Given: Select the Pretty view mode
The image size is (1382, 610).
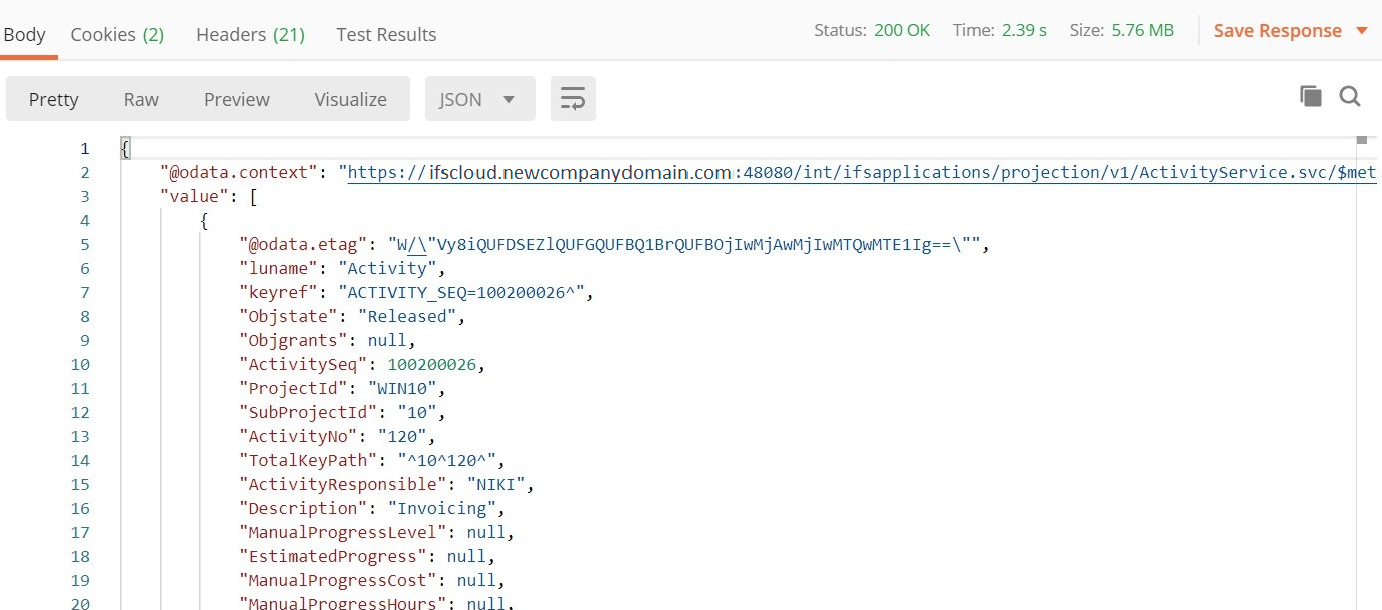Looking at the screenshot, I should pyautogui.click(x=53, y=99).
